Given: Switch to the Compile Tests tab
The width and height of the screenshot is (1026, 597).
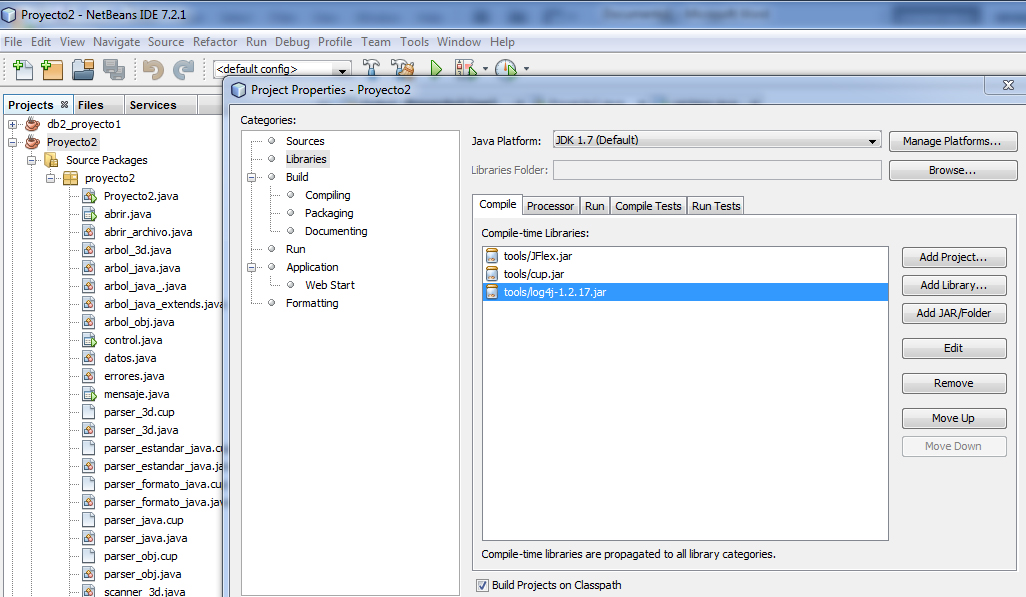Looking at the screenshot, I should [648, 206].
